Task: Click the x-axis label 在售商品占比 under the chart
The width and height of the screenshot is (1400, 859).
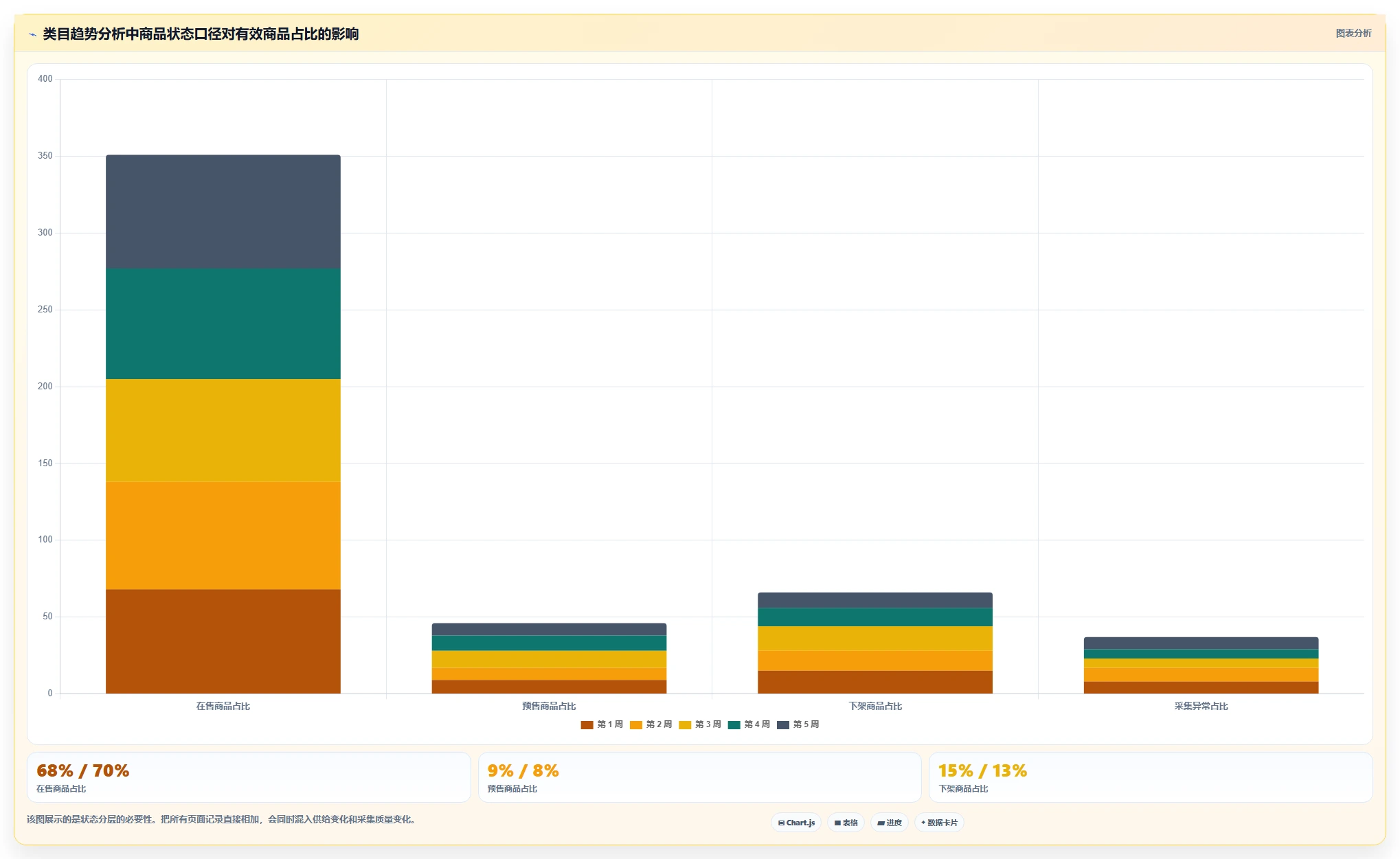Action: (x=223, y=706)
